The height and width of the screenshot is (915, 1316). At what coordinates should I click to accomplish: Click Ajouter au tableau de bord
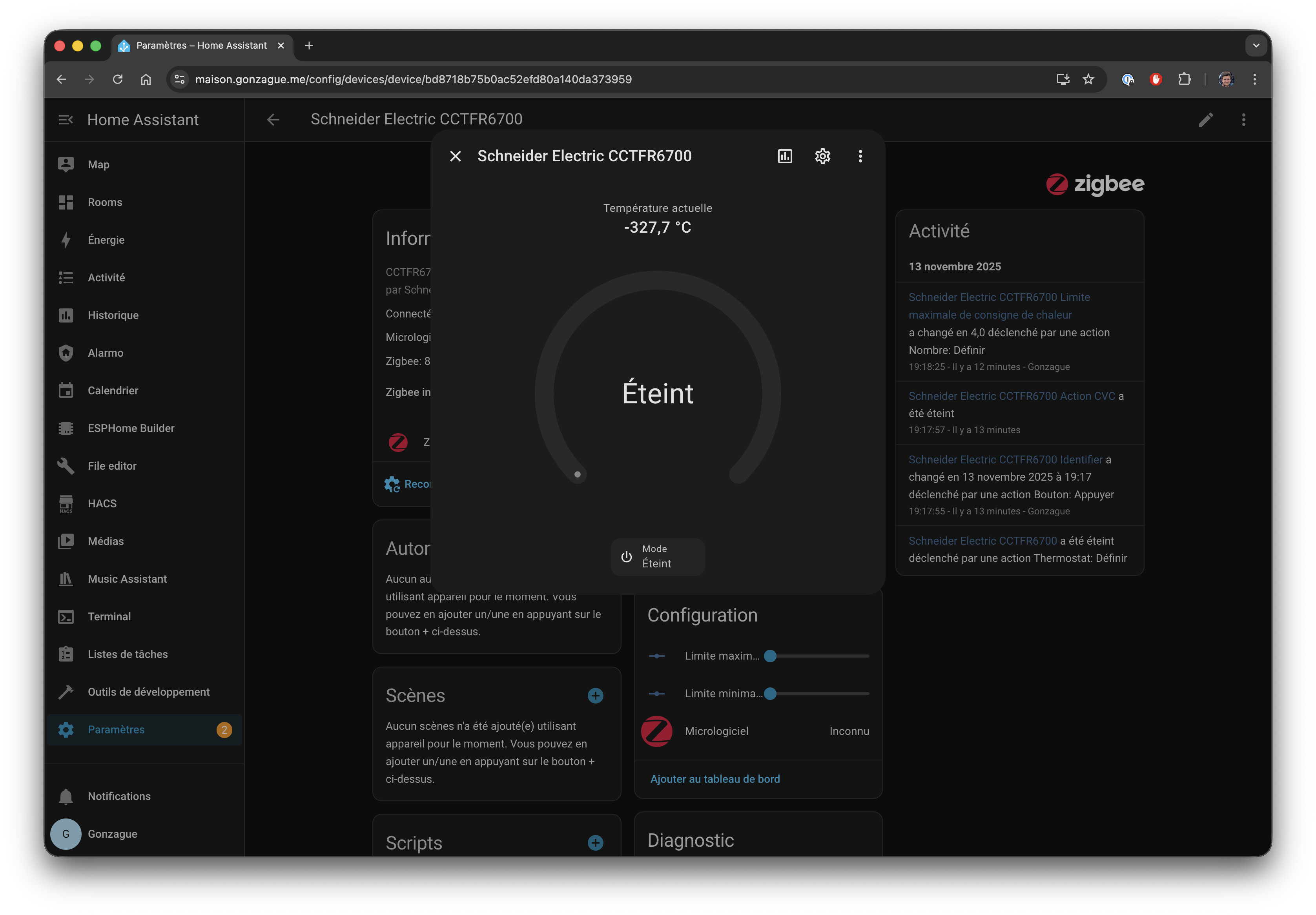pyautogui.click(x=715, y=778)
